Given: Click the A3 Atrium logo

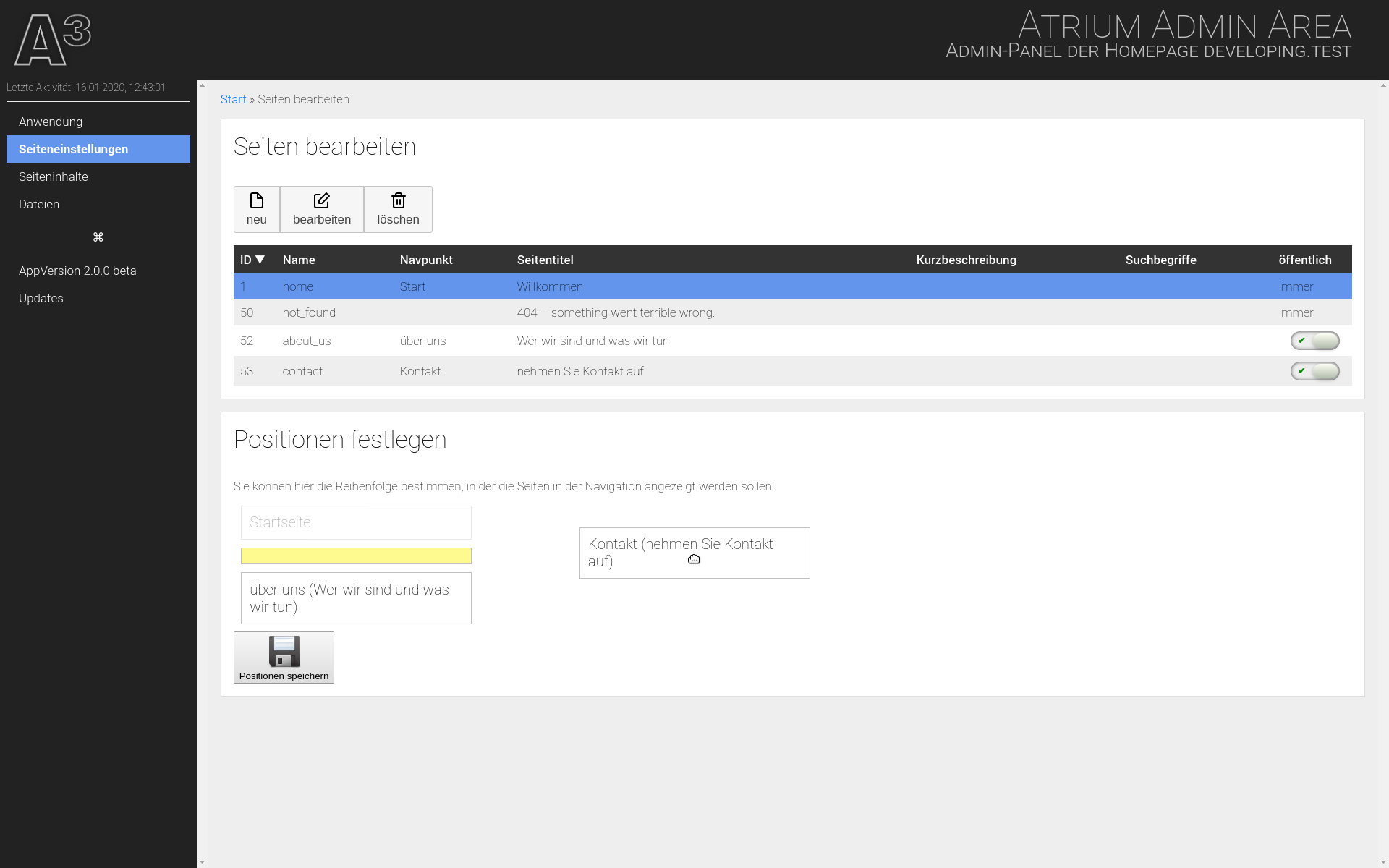Looking at the screenshot, I should coord(53,40).
